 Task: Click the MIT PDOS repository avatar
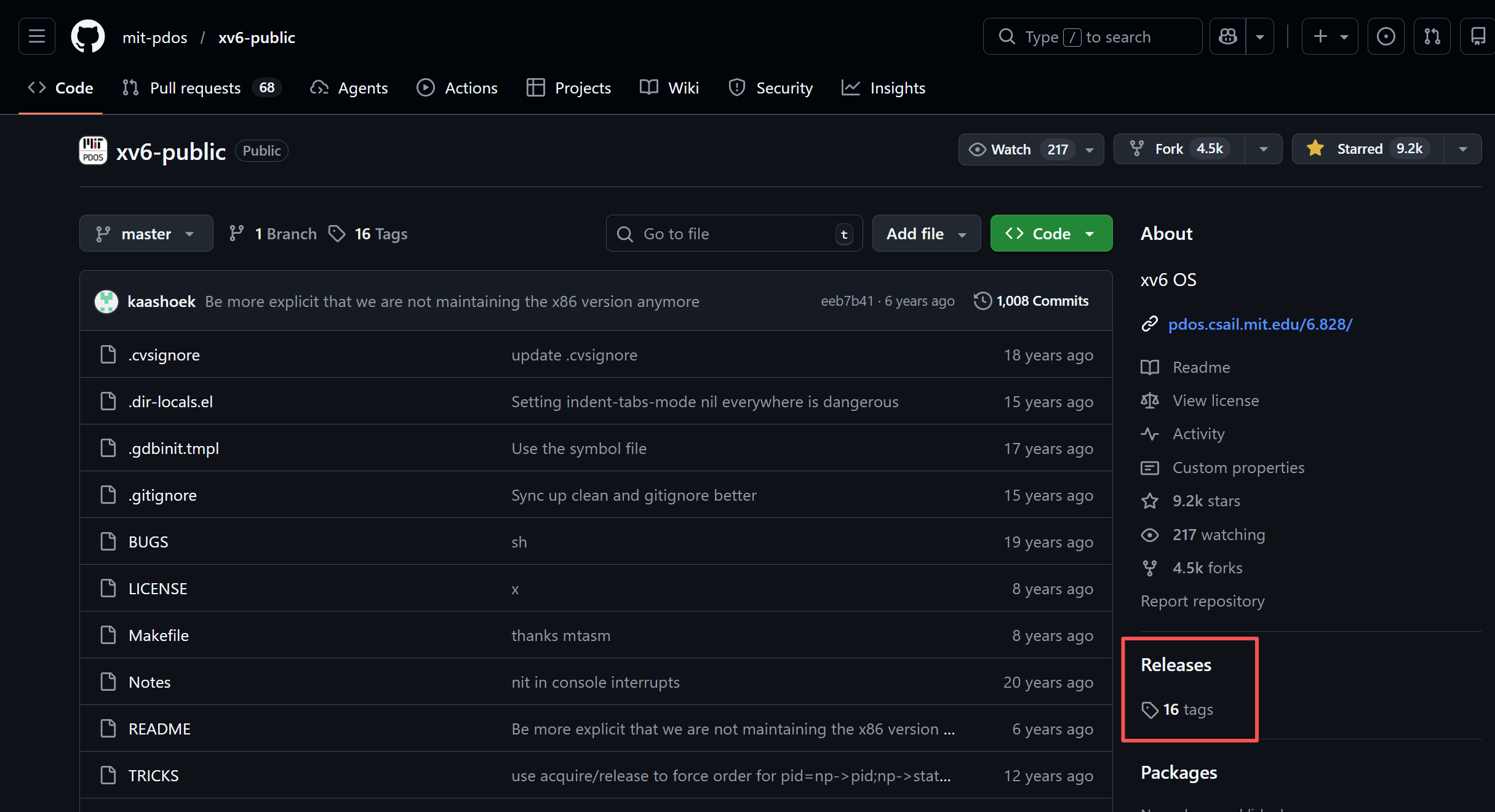[94, 151]
